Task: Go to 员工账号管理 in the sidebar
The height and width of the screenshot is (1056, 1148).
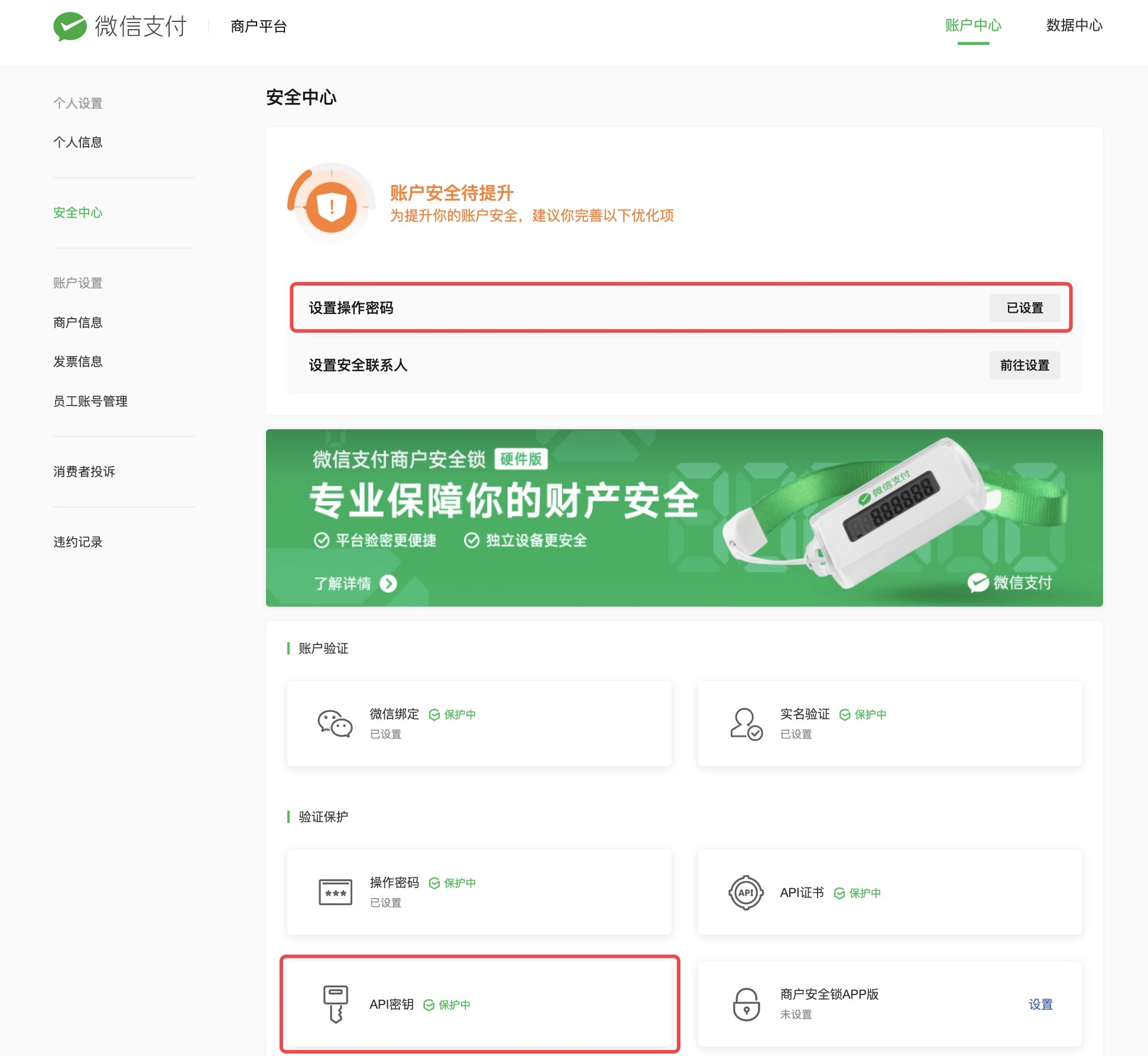Action: [x=90, y=401]
